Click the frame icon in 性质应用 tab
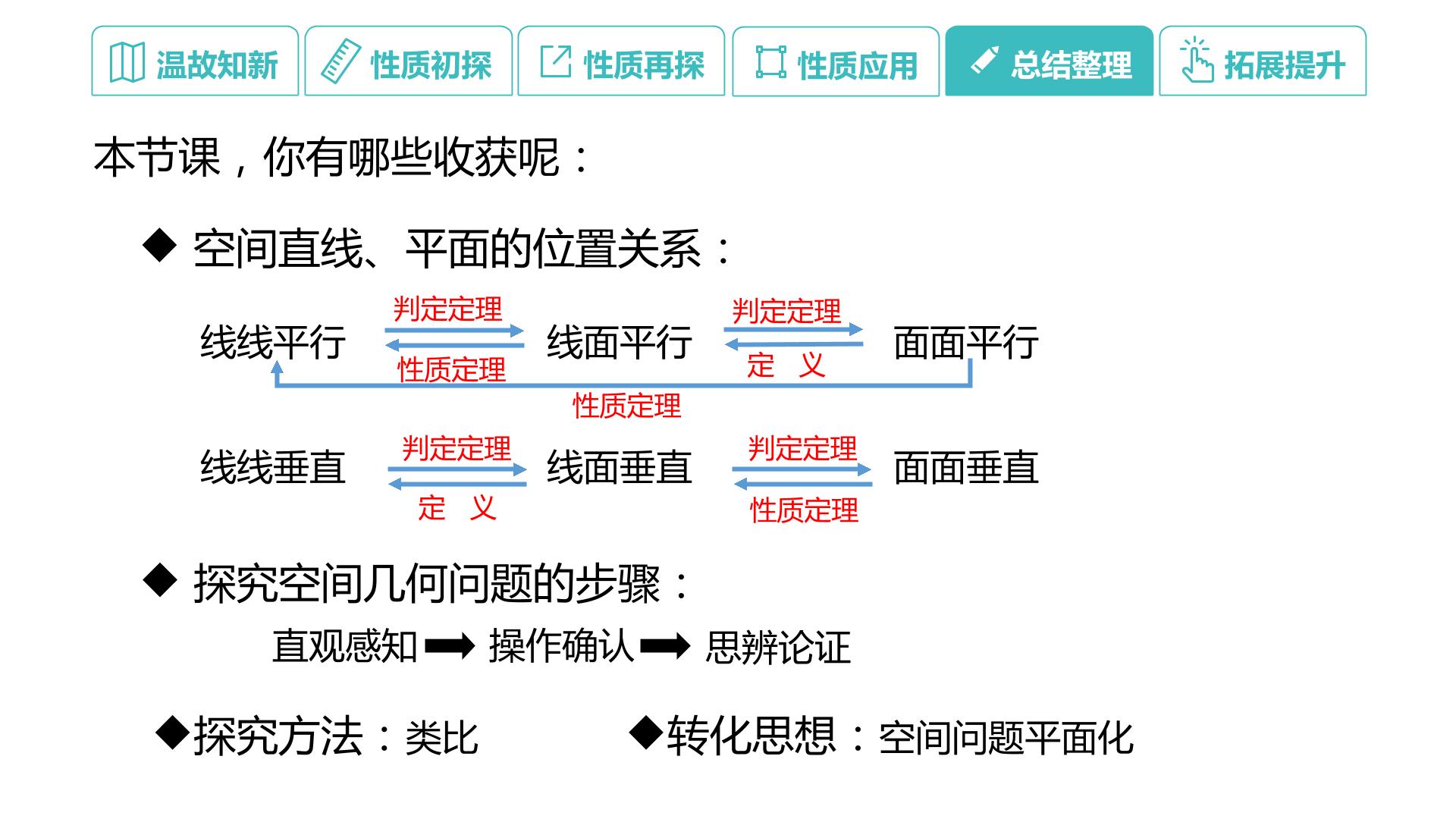This screenshot has width=1456, height=819. [x=770, y=62]
